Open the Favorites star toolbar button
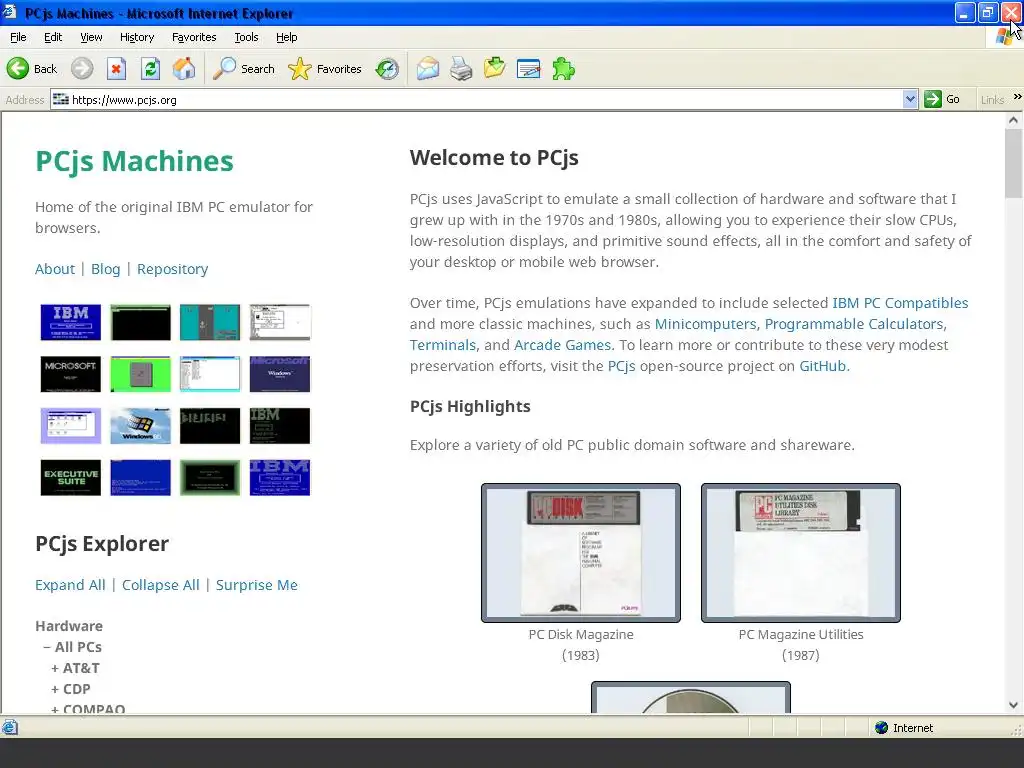Image resolution: width=1024 pixels, height=768 pixels. [325, 69]
